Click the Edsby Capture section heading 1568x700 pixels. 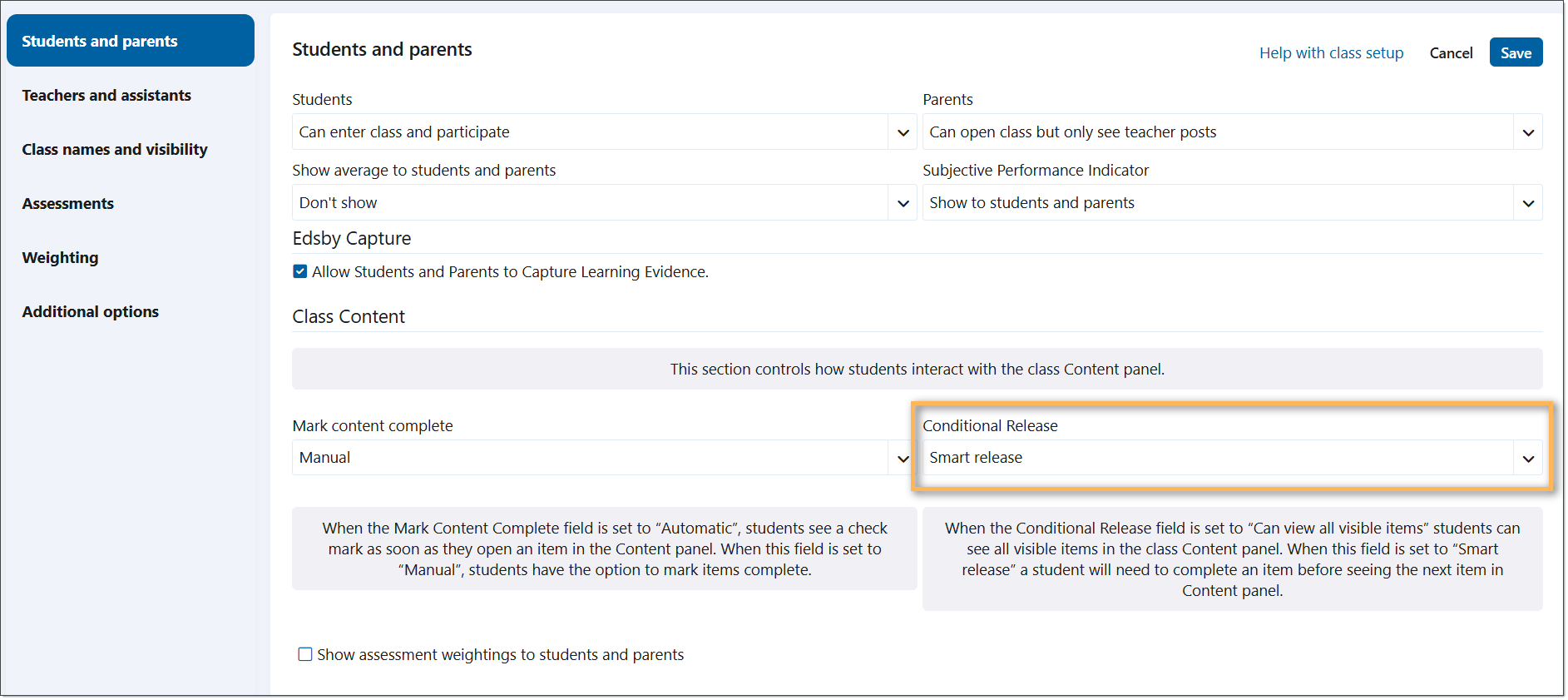click(x=352, y=239)
